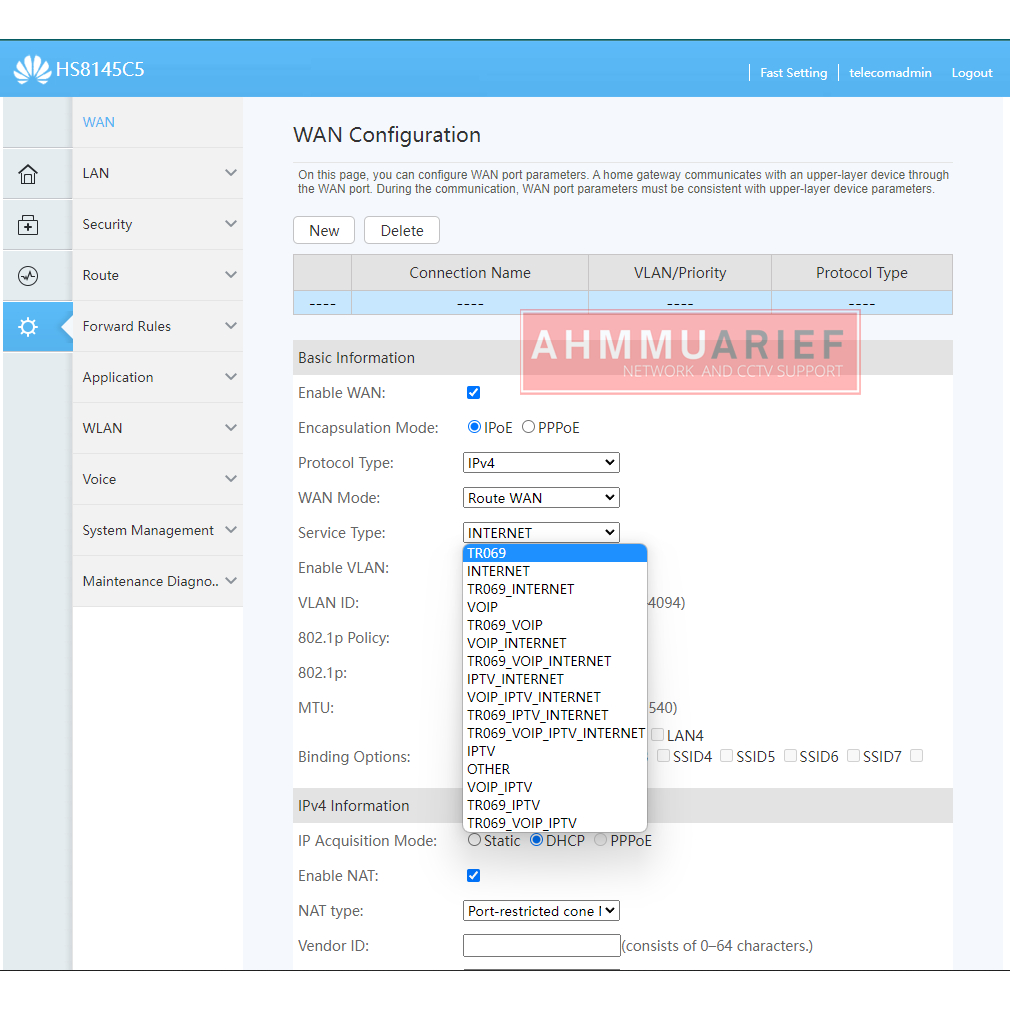This screenshot has width=1010, height=1010.
Task: Click the activity monitor sidebar icon
Action: coord(28,276)
